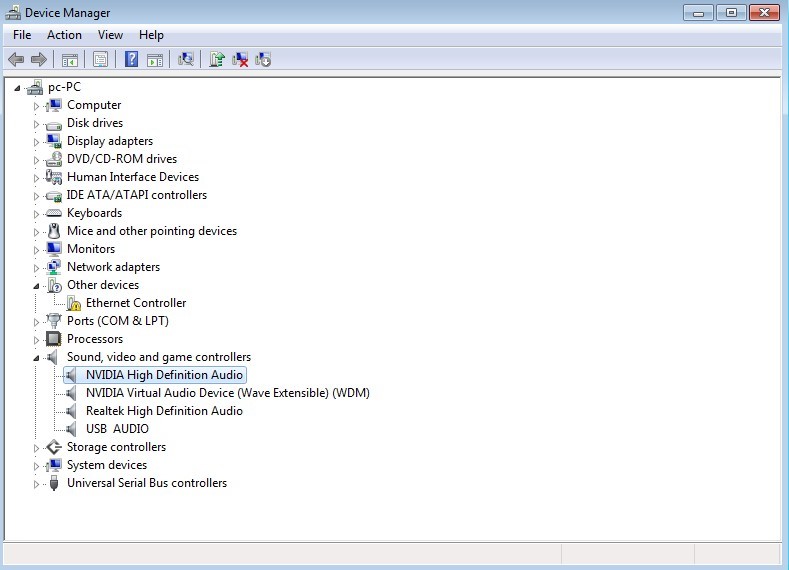
Task: Select the DVD/CD-ROM drives label
Action: coord(122,159)
